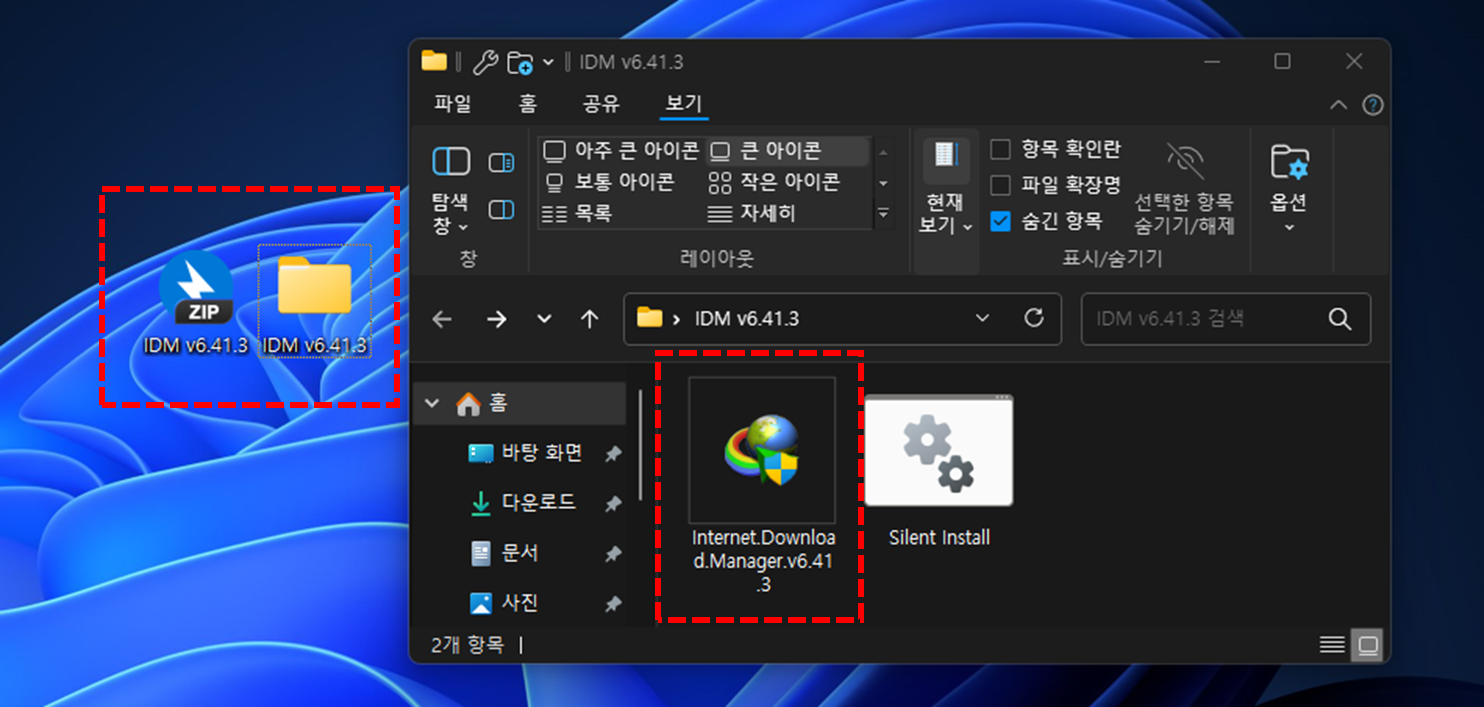
Task: Uncheck the 숨긴 항목 checkbox
Action: click(1000, 221)
